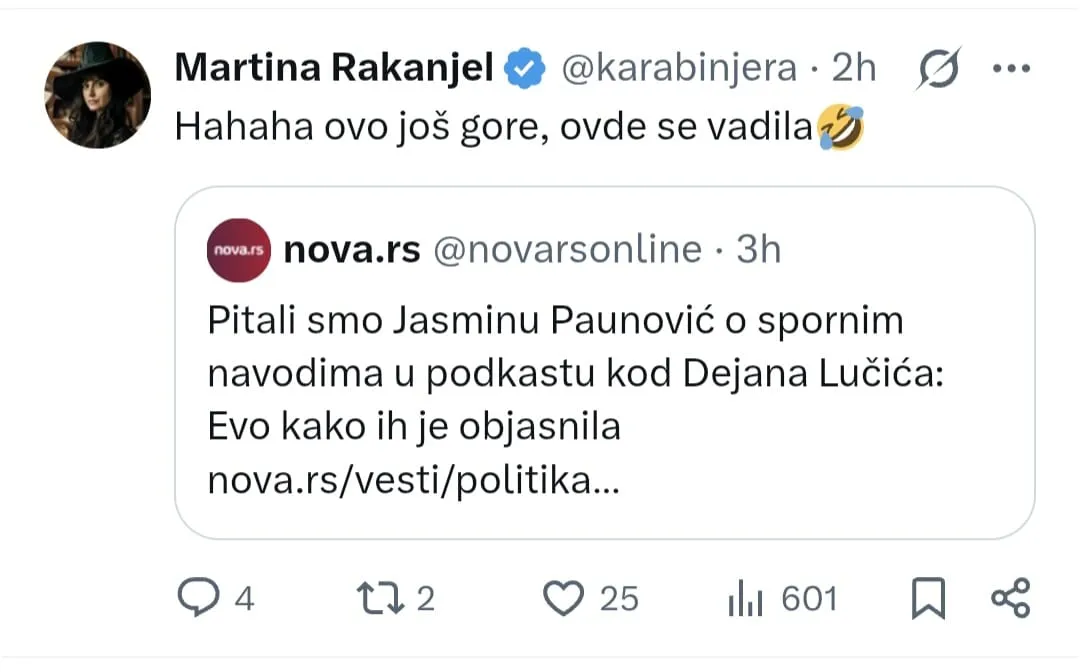View analytics bar chart icon
Image resolution: width=1080 pixels, height=672 pixels.
(x=745, y=598)
